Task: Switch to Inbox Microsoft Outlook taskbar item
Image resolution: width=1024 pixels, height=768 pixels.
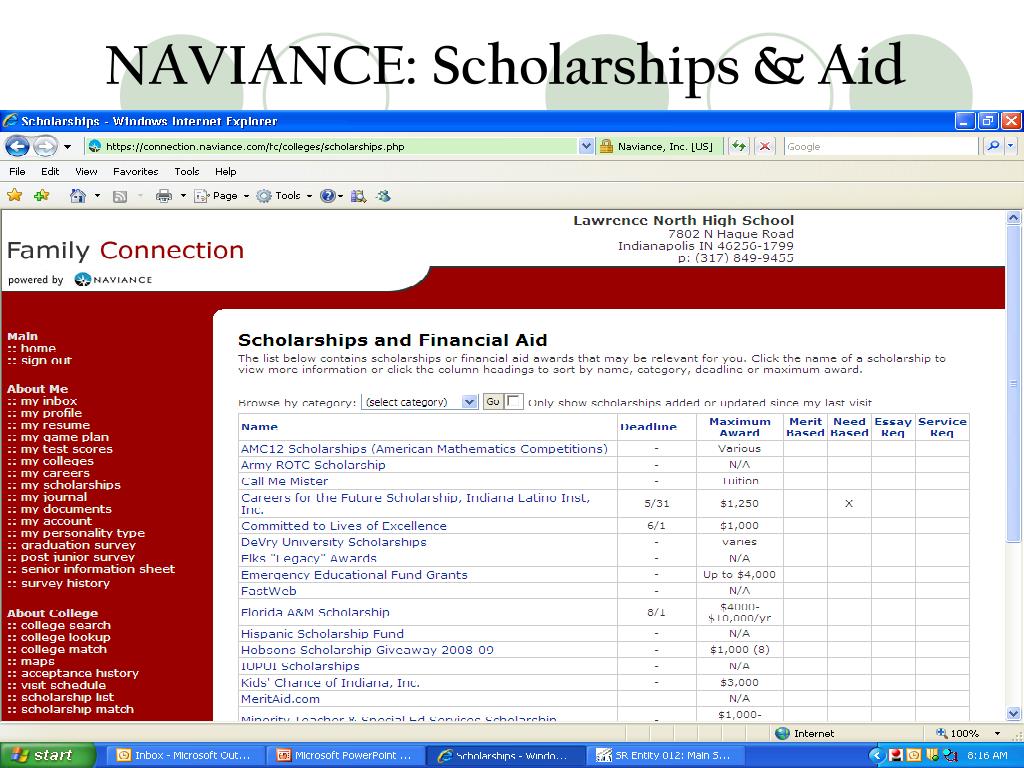Action: [x=185, y=755]
